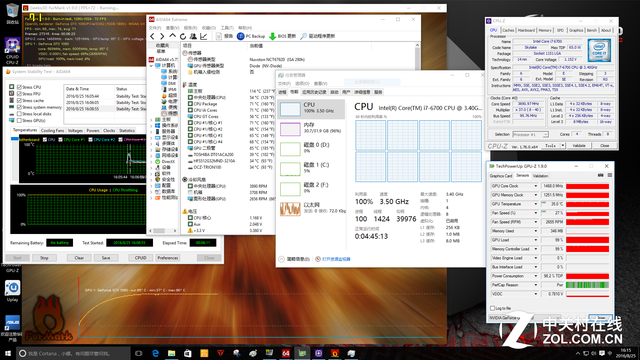Click BIOS update green arrow icon
This screenshot has height=360, width=640.
(x=273, y=36)
